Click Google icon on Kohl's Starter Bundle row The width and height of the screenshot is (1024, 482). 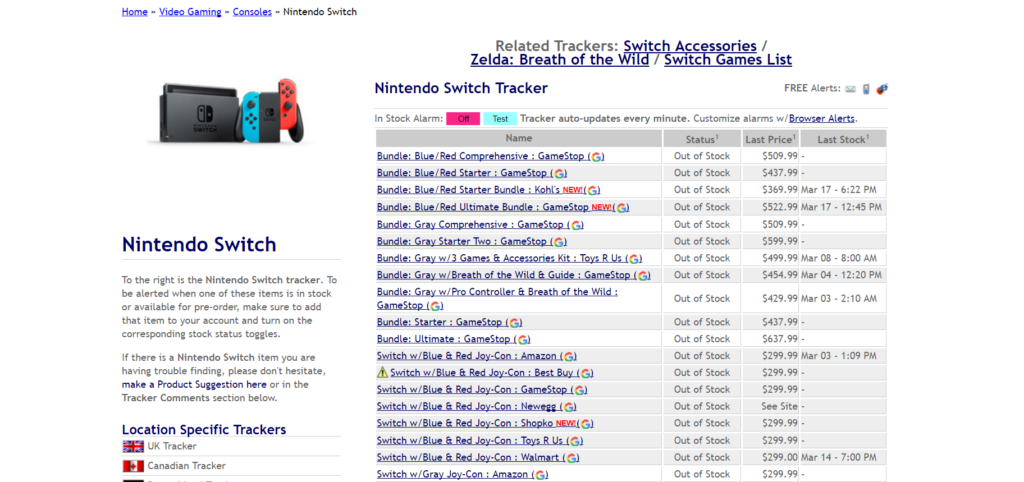click(593, 191)
